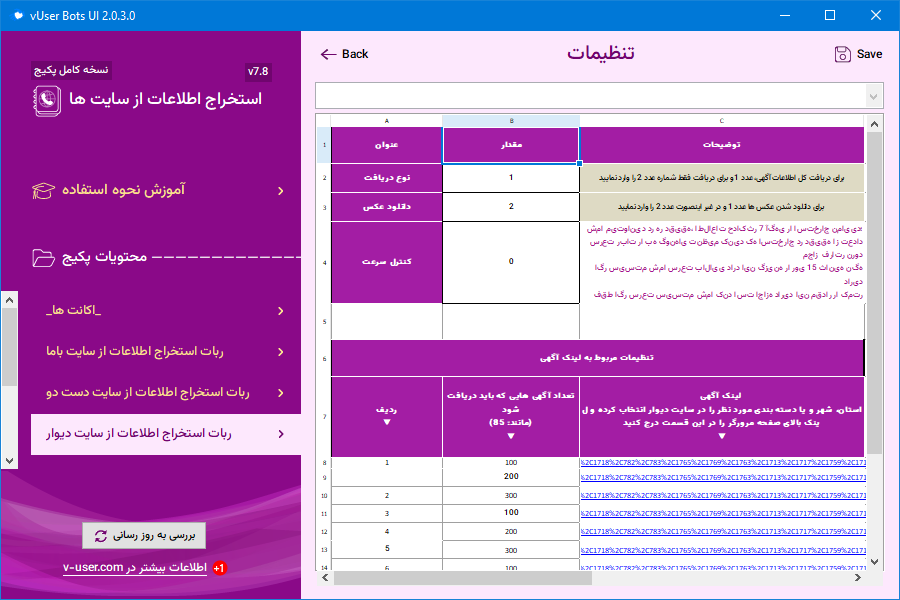Click the نسخه کامل پکیج badge

[71, 70]
